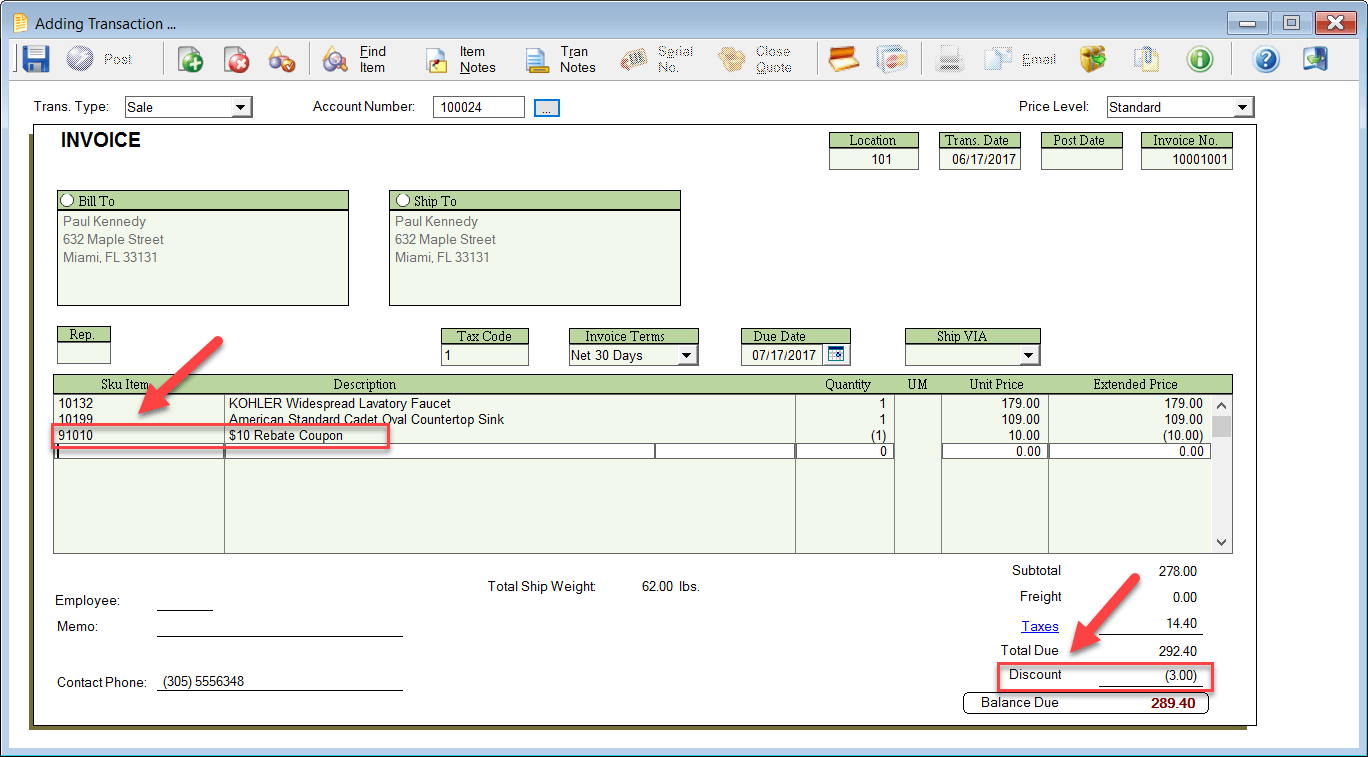Viewport: 1368px width, 757px height.
Task: Click the Tax Code field
Action: point(485,355)
